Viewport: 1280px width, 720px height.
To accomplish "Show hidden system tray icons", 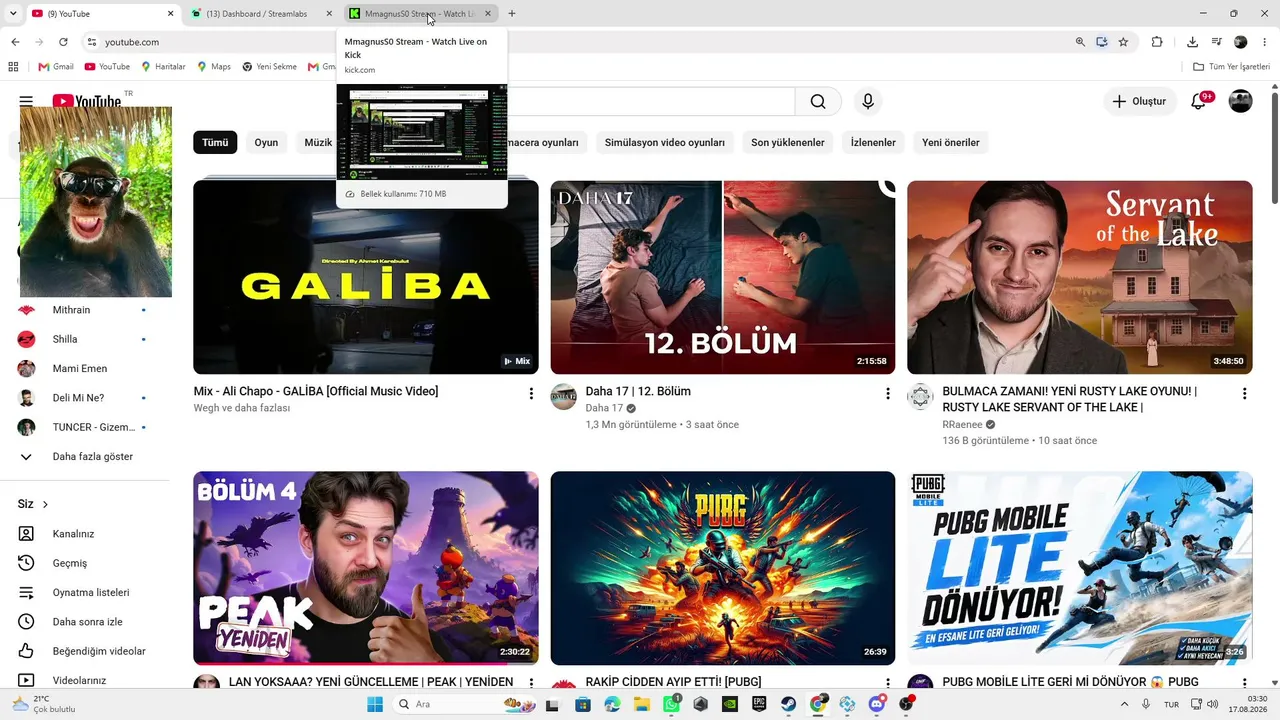I will (1125, 704).
